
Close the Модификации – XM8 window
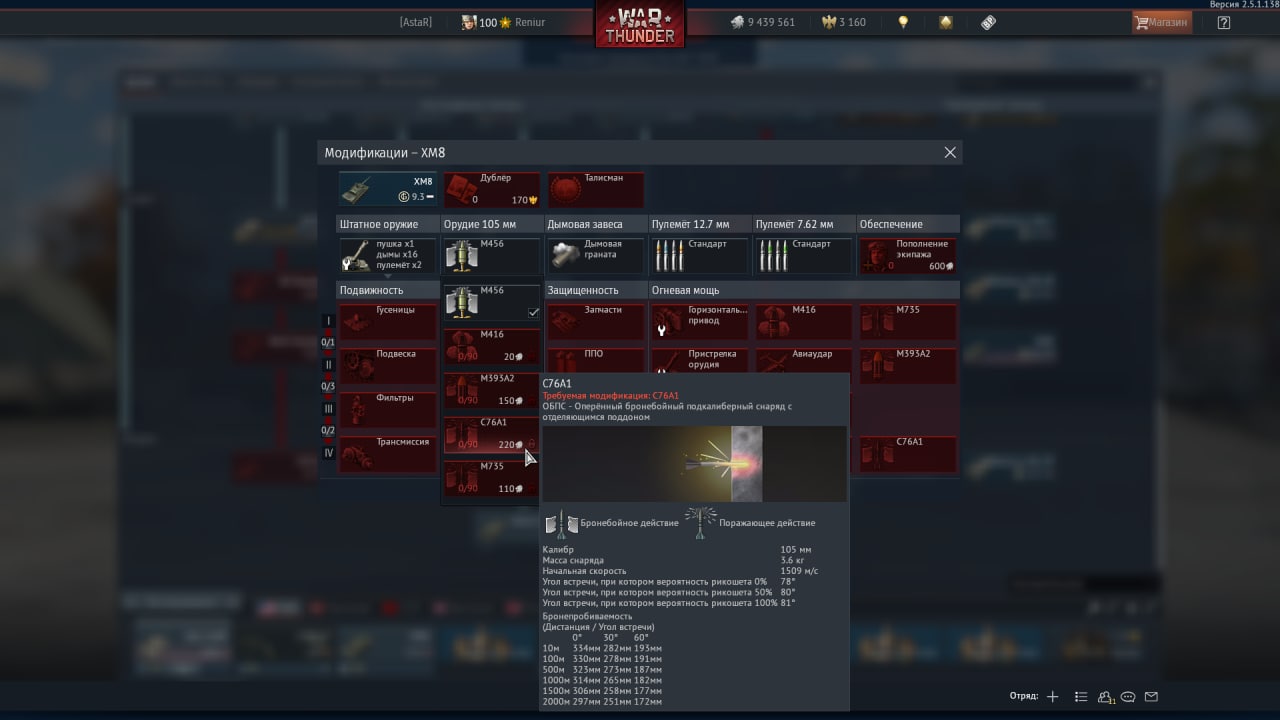pos(950,152)
